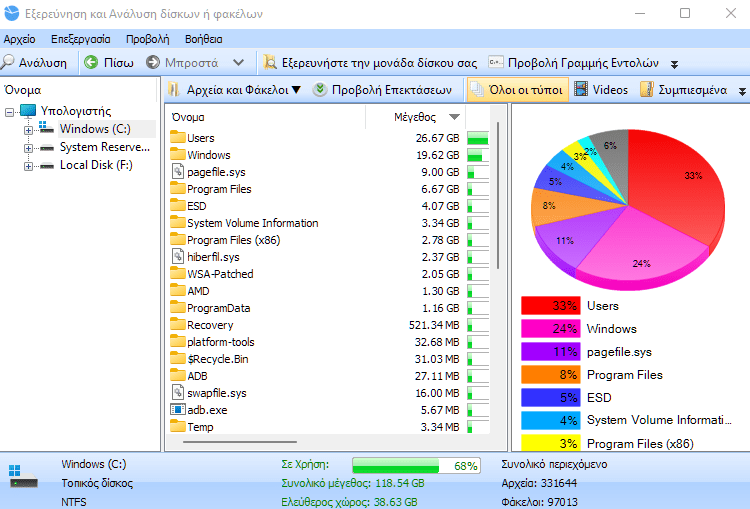
Task: Click the grey Μπροστά forward arrow
Action: [x=153, y=62]
